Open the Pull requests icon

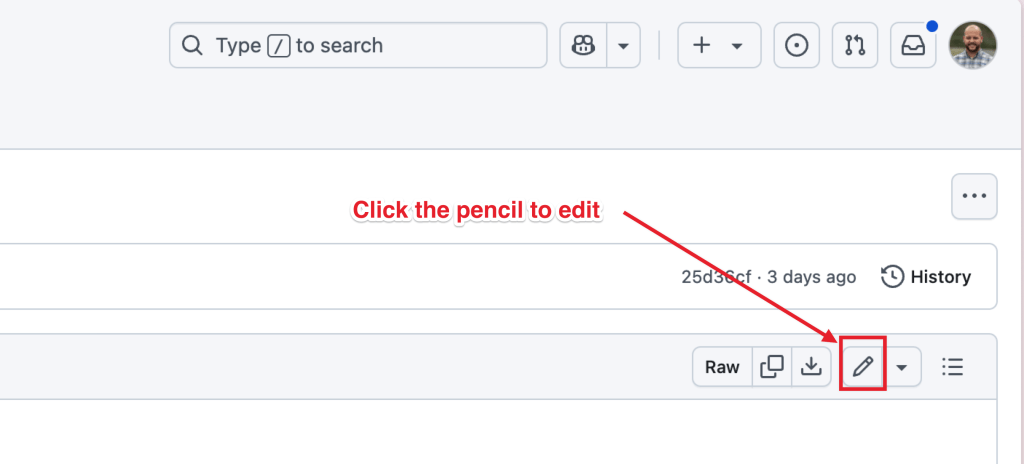tap(855, 46)
